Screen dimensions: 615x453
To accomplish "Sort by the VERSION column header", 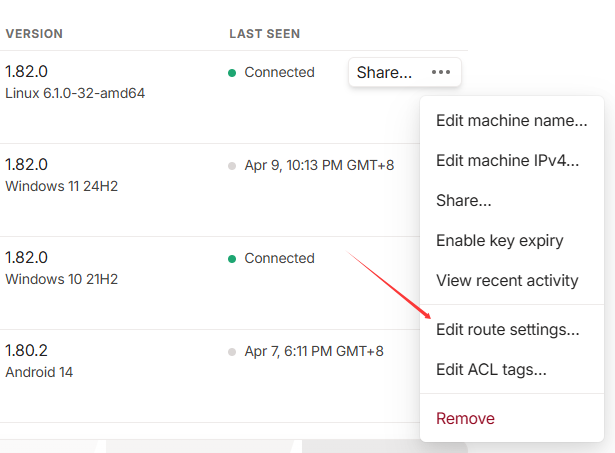I will (x=34, y=34).
